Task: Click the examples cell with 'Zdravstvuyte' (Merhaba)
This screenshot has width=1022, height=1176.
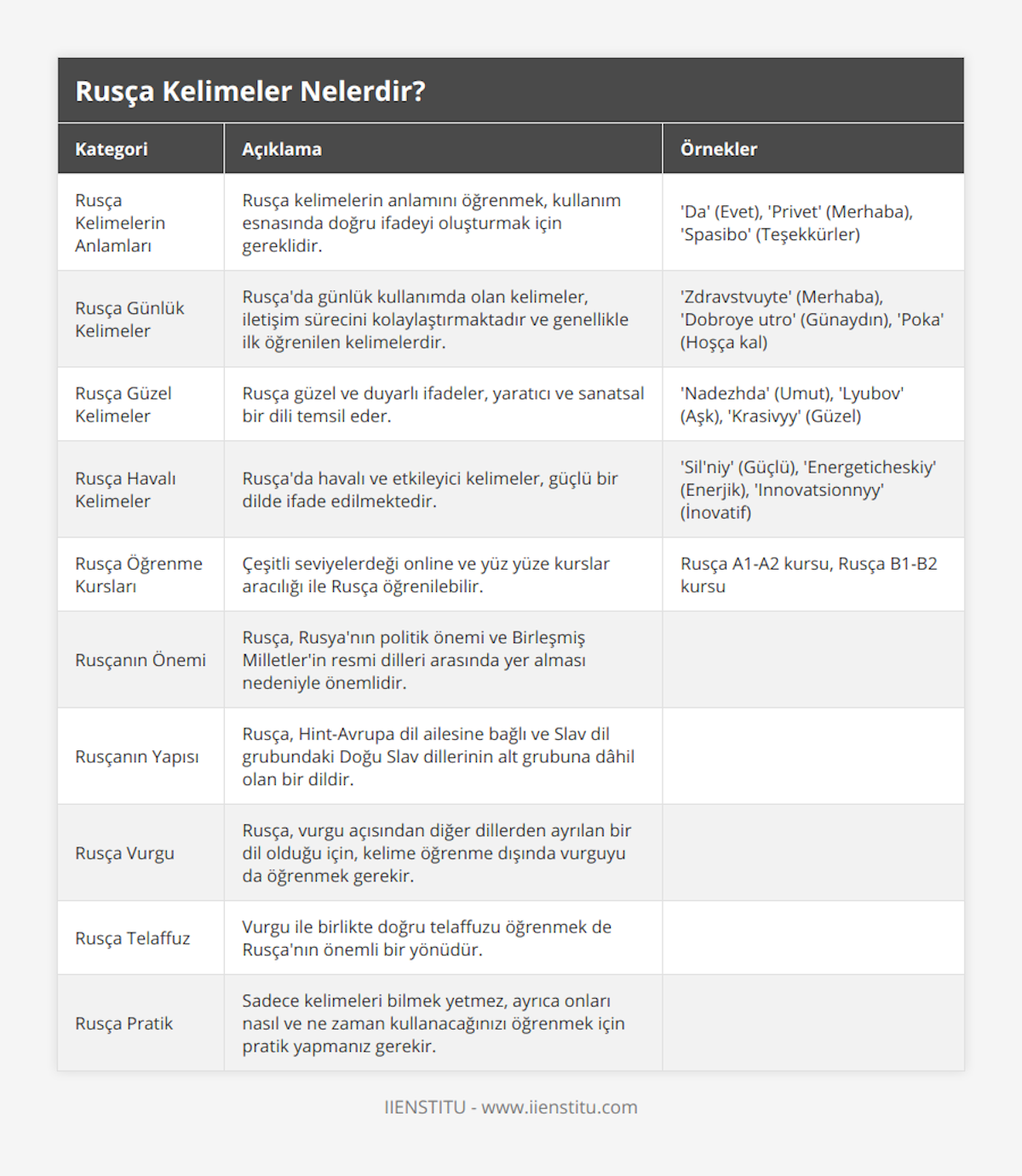Action: pyautogui.click(x=812, y=319)
